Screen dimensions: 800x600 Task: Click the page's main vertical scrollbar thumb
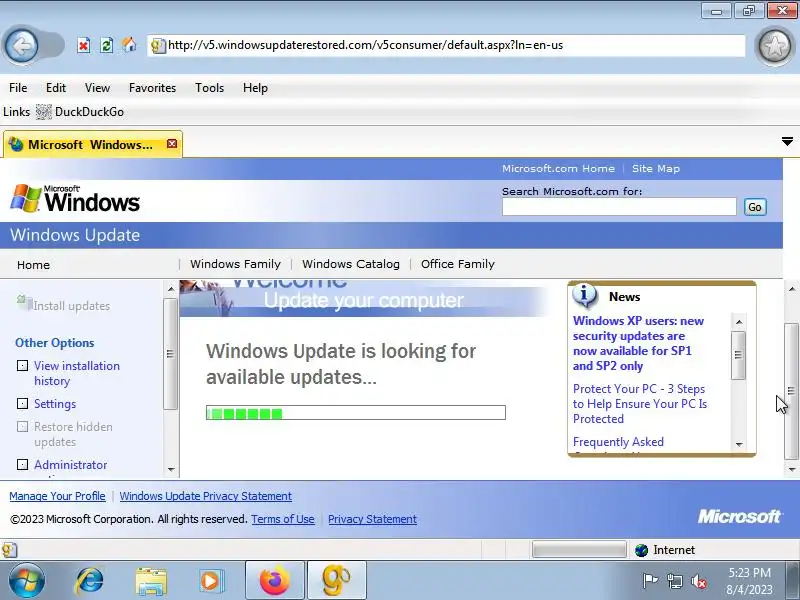click(x=791, y=391)
